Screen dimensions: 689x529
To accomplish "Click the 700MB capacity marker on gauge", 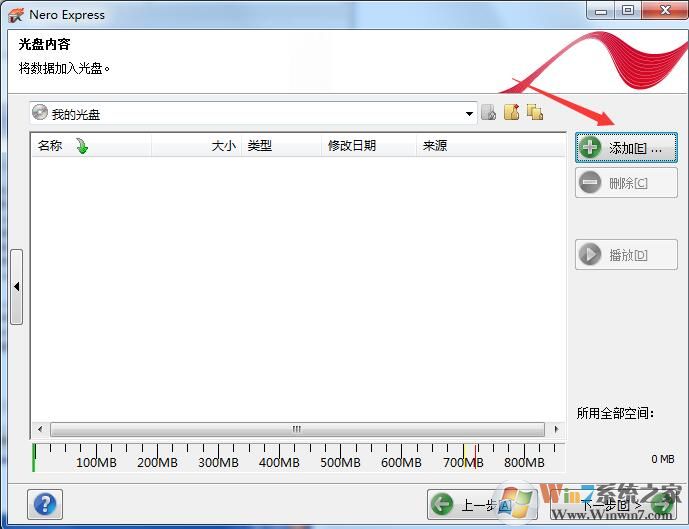I will pos(463,462).
